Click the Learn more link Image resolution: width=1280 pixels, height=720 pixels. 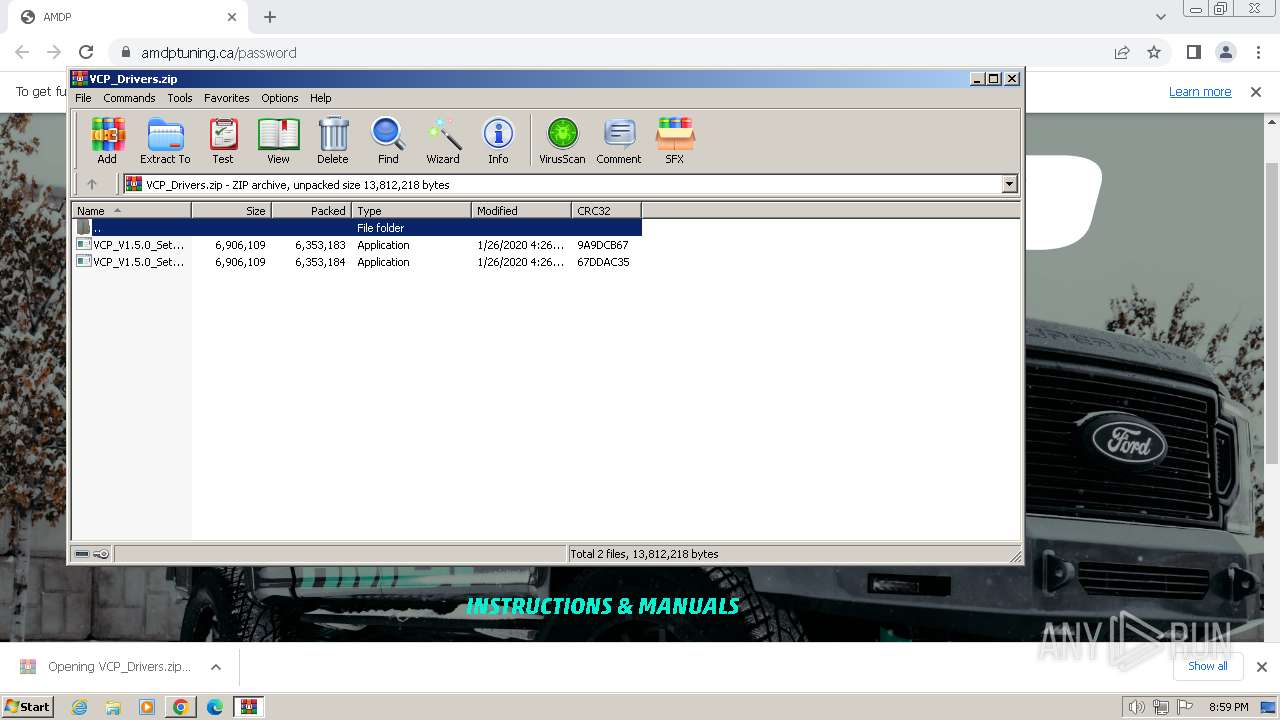[x=1200, y=91]
